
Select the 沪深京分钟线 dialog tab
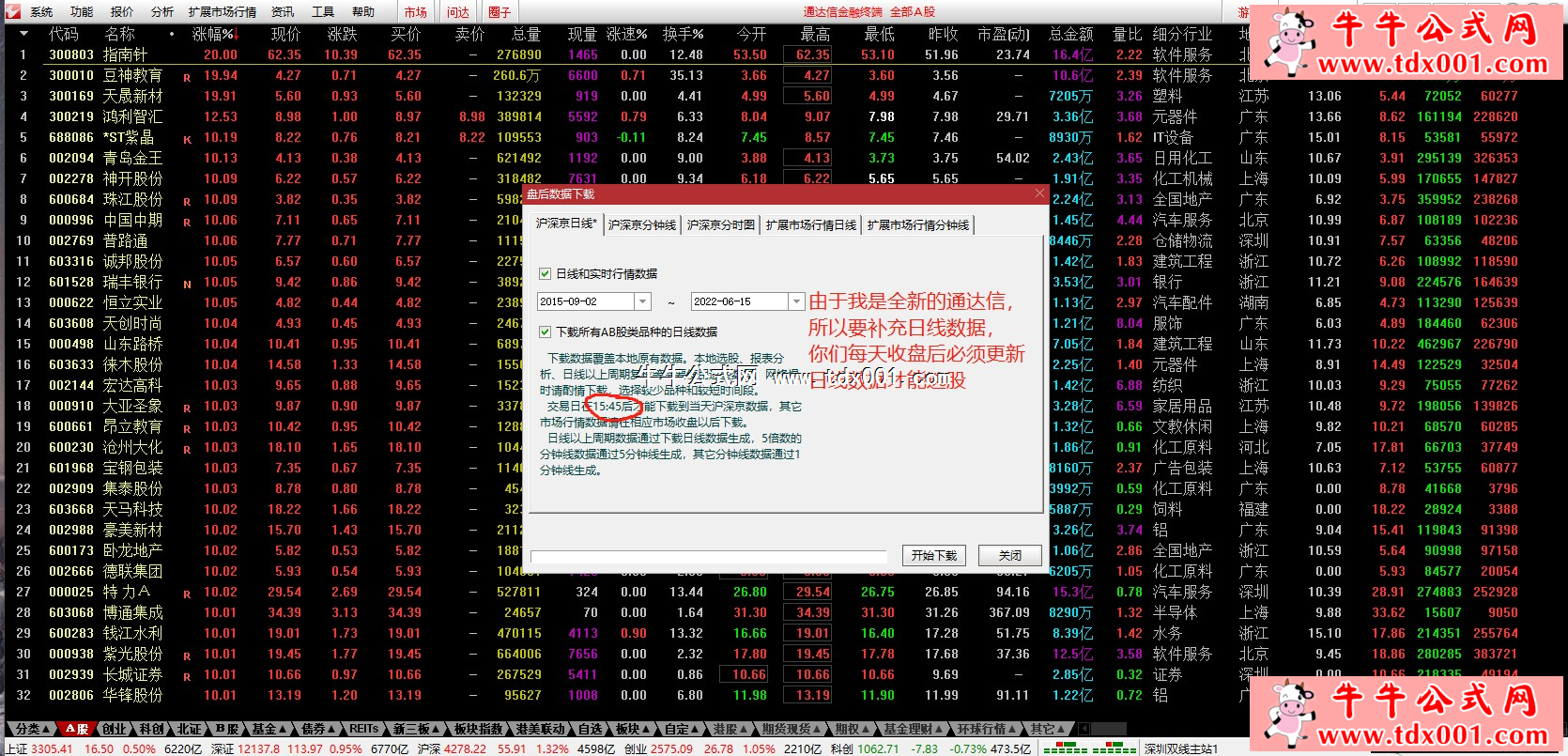pos(642,225)
